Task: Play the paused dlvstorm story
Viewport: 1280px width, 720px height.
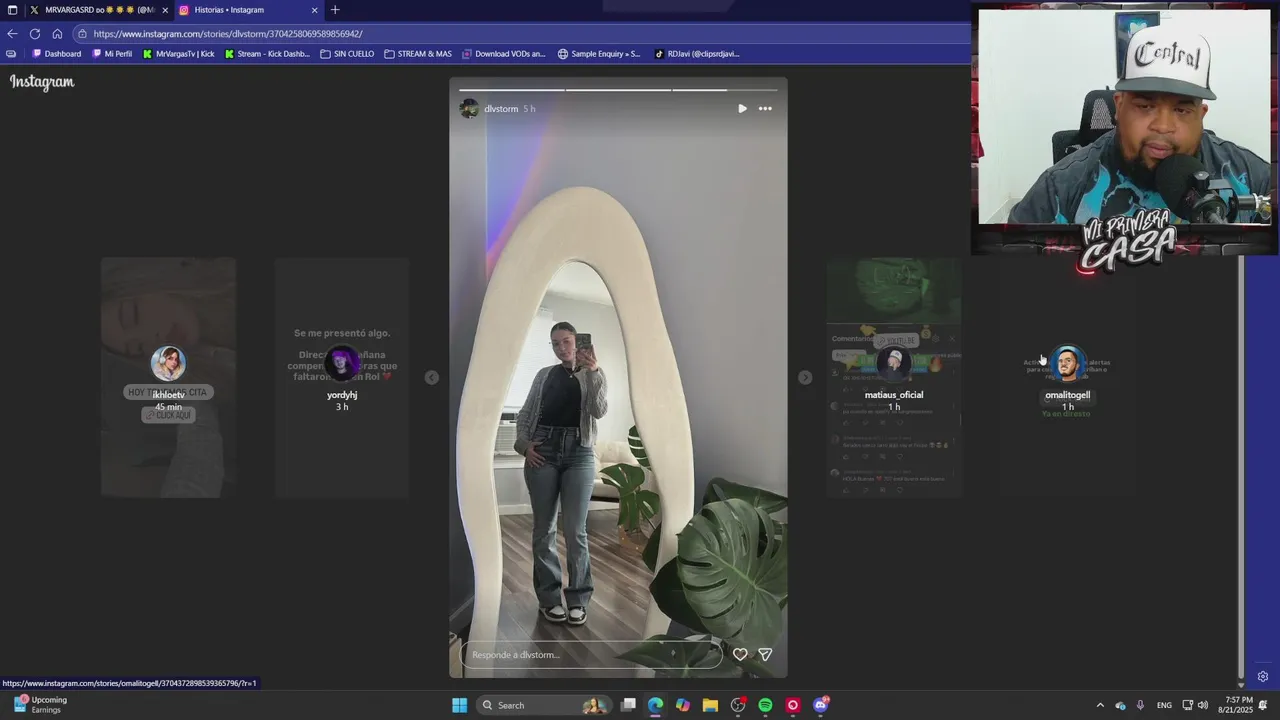Action: tap(742, 108)
